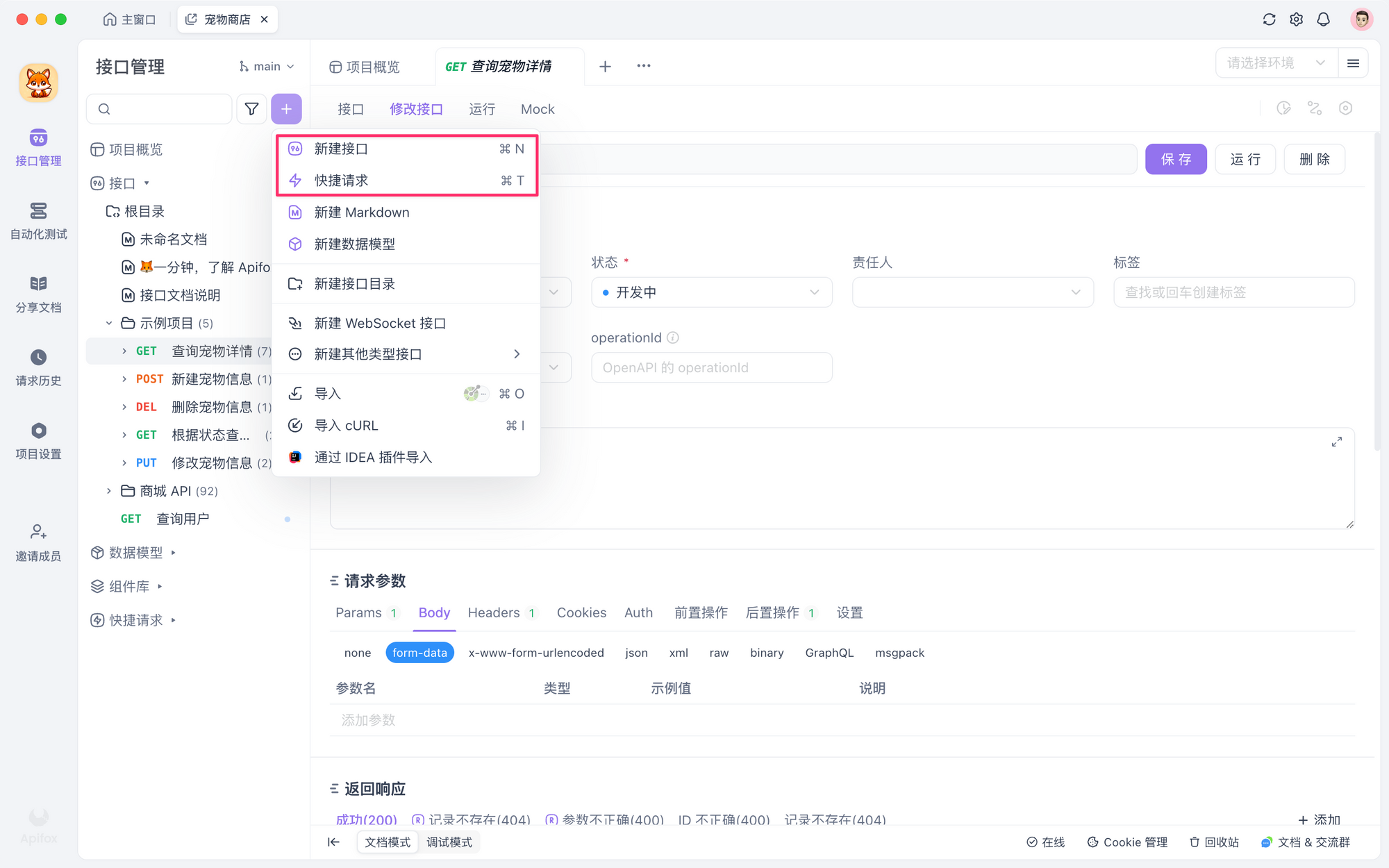The height and width of the screenshot is (868, 1389).
Task: Click the fox project avatar icon
Action: 38,83
